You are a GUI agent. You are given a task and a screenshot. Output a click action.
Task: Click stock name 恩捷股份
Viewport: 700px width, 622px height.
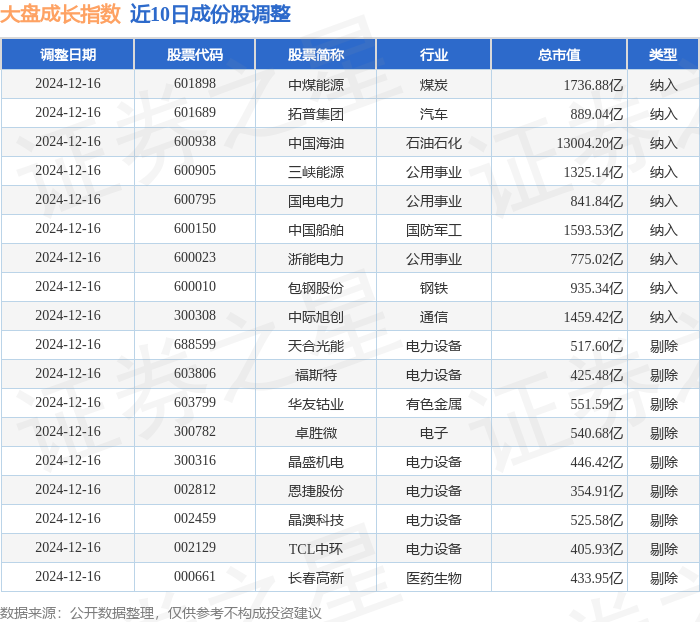pos(316,491)
